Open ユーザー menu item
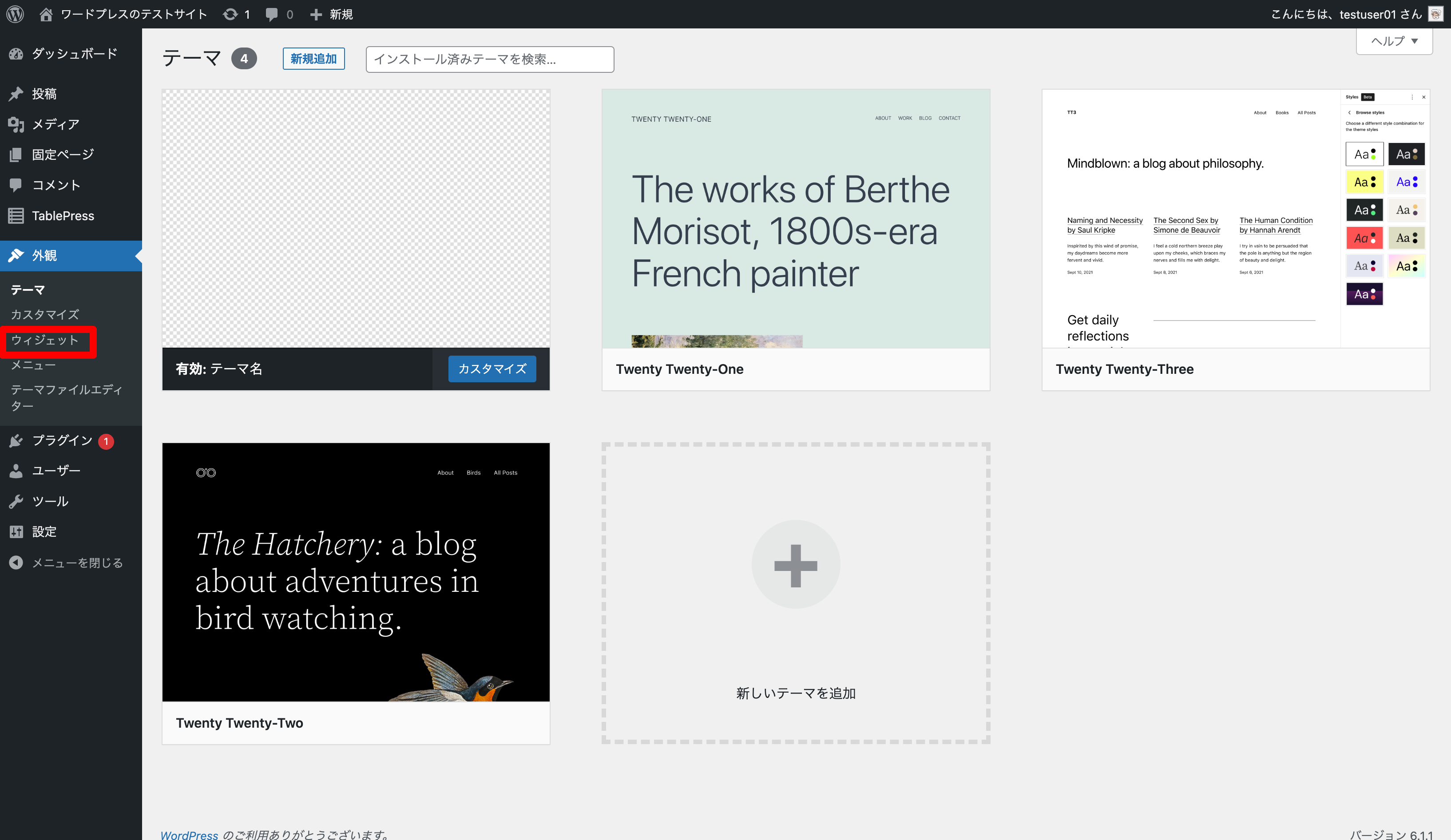This screenshot has width=1451, height=840. point(71,470)
